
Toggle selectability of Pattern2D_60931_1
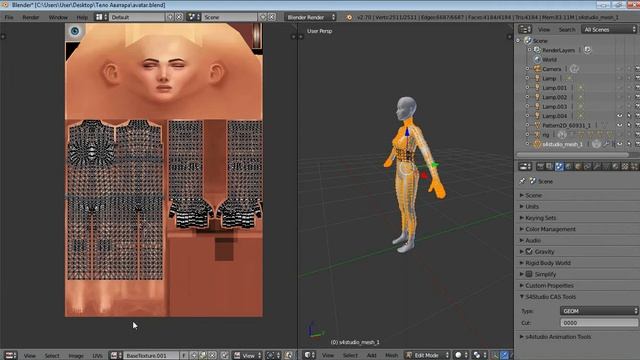coord(629,125)
